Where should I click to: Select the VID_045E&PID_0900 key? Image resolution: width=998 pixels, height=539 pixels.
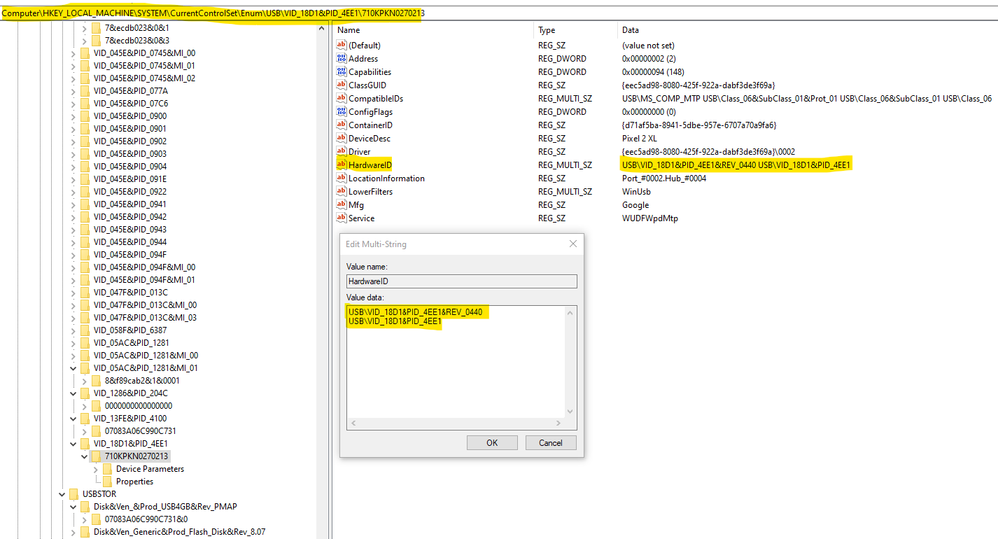click(x=130, y=116)
